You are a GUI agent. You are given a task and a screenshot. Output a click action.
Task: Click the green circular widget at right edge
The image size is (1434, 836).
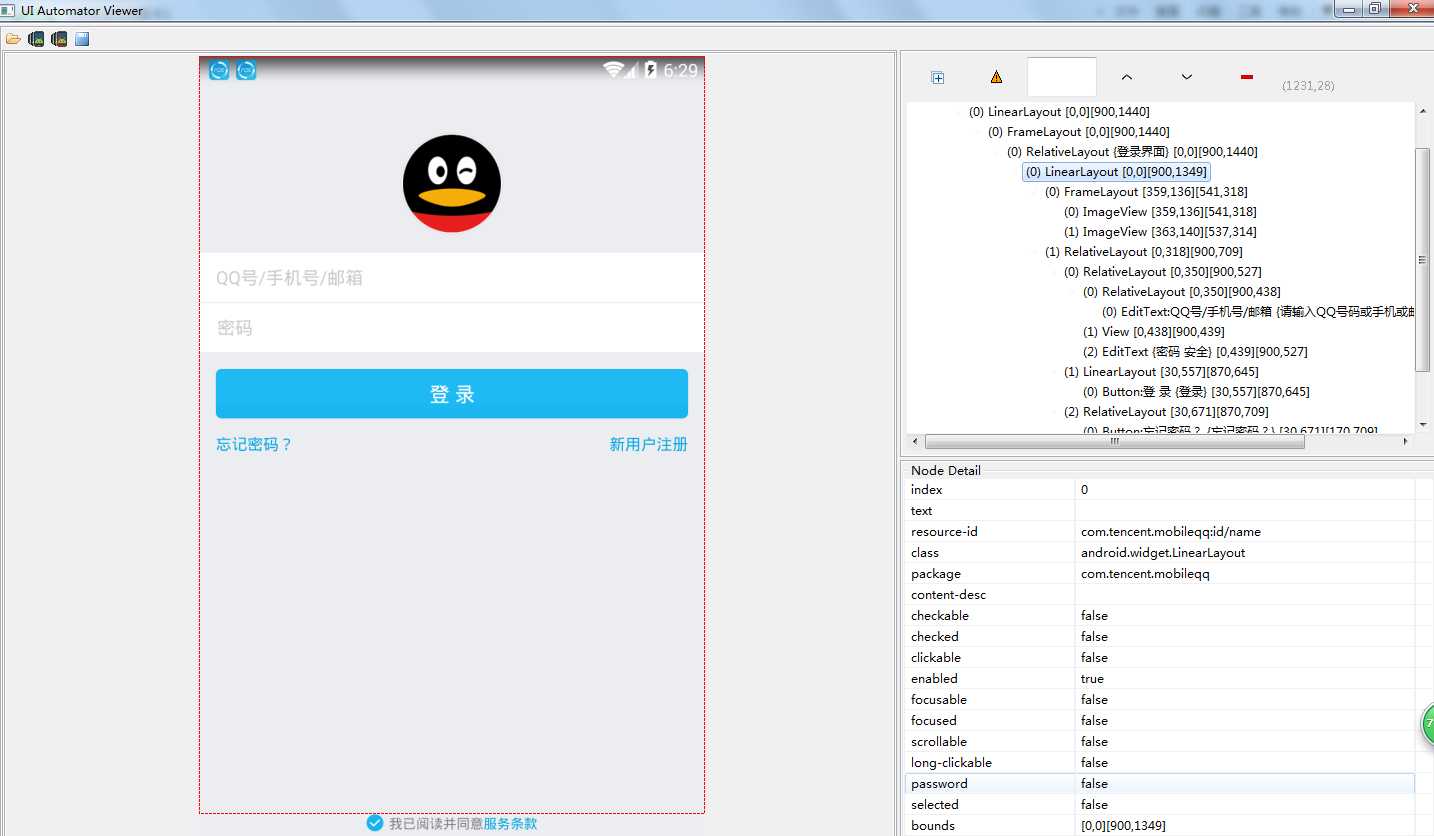click(x=1428, y=726)
